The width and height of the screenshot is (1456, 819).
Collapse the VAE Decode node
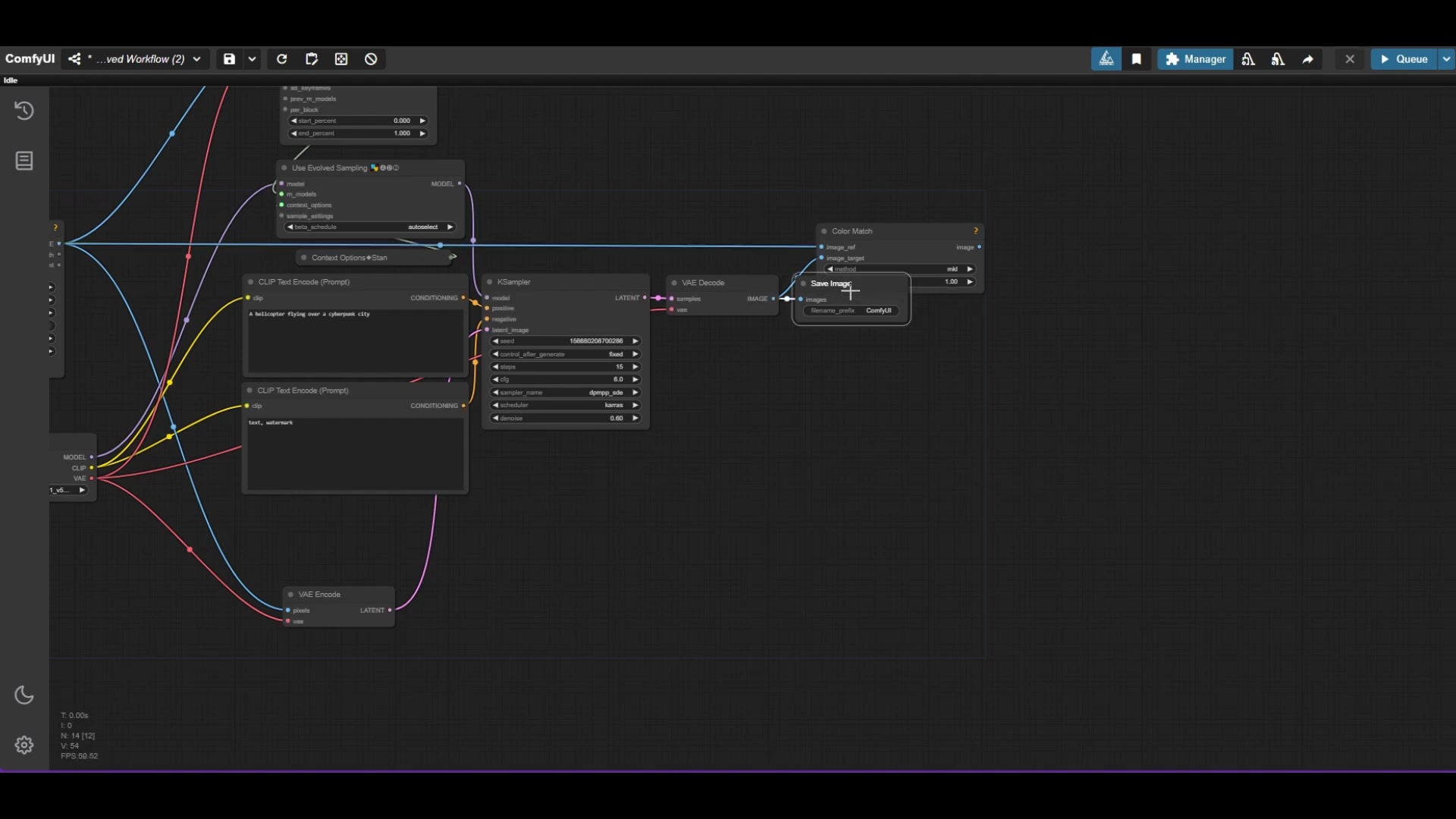pos(674,283)
